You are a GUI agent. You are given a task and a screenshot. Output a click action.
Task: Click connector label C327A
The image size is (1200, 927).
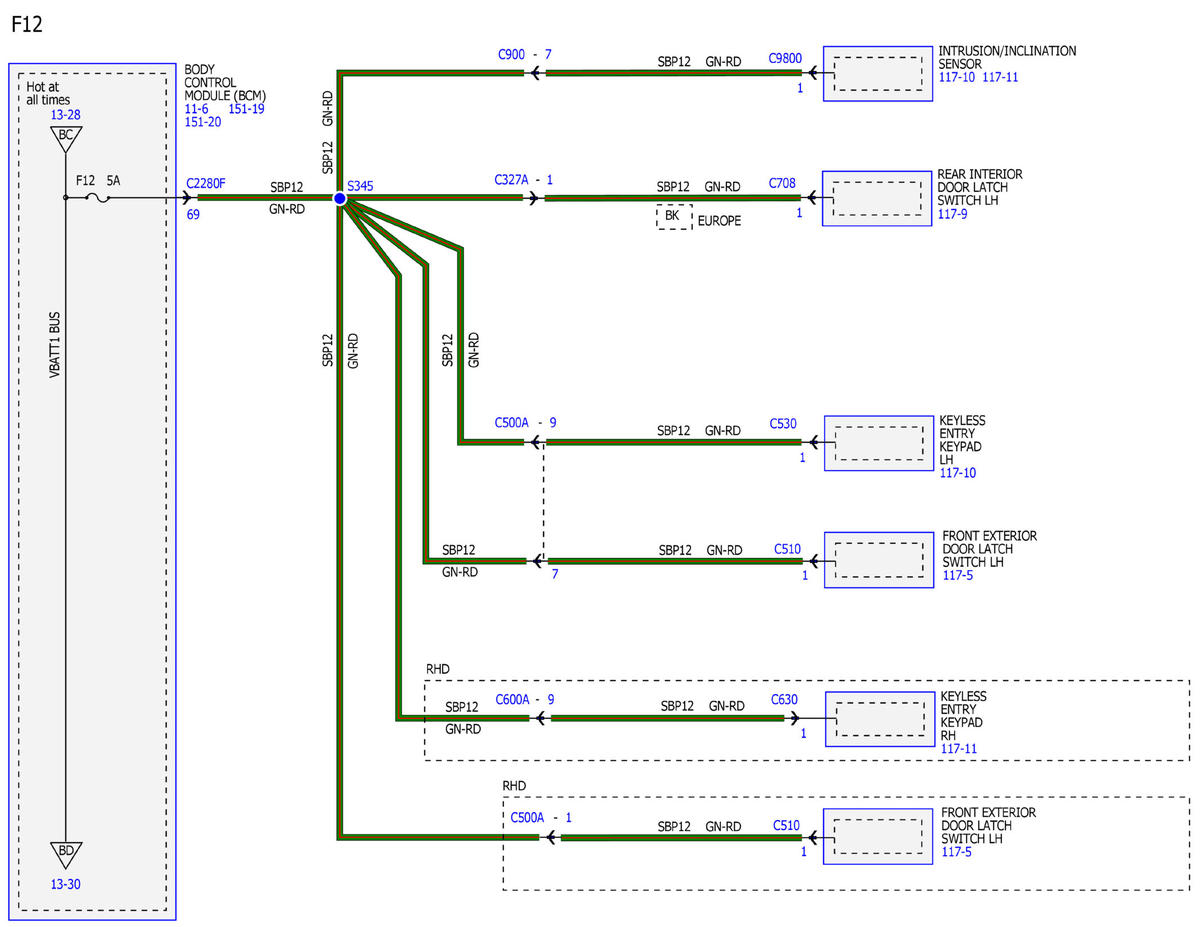pos(512,180)
